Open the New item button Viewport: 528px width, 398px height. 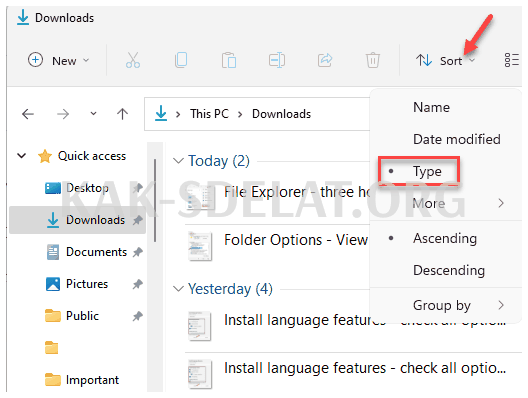[x=59, y=61]
